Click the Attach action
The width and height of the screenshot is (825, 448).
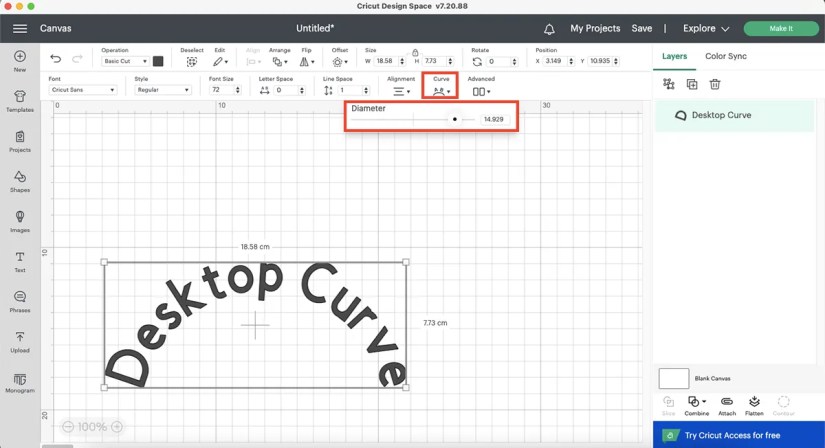pos(727,406)
